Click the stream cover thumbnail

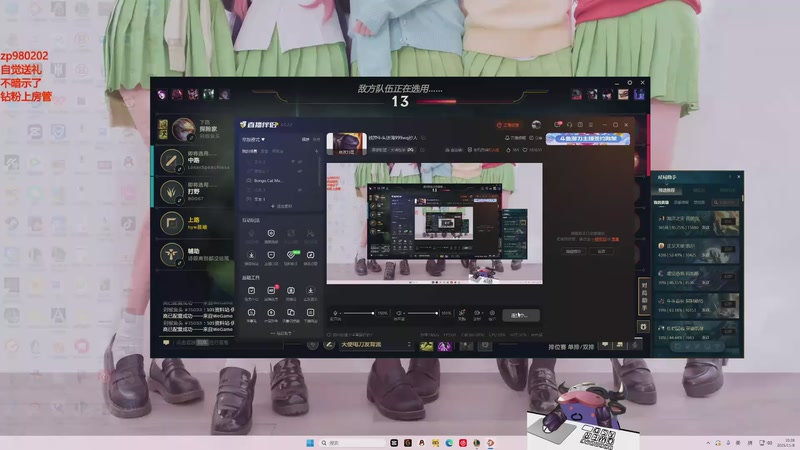pos(346,143)
